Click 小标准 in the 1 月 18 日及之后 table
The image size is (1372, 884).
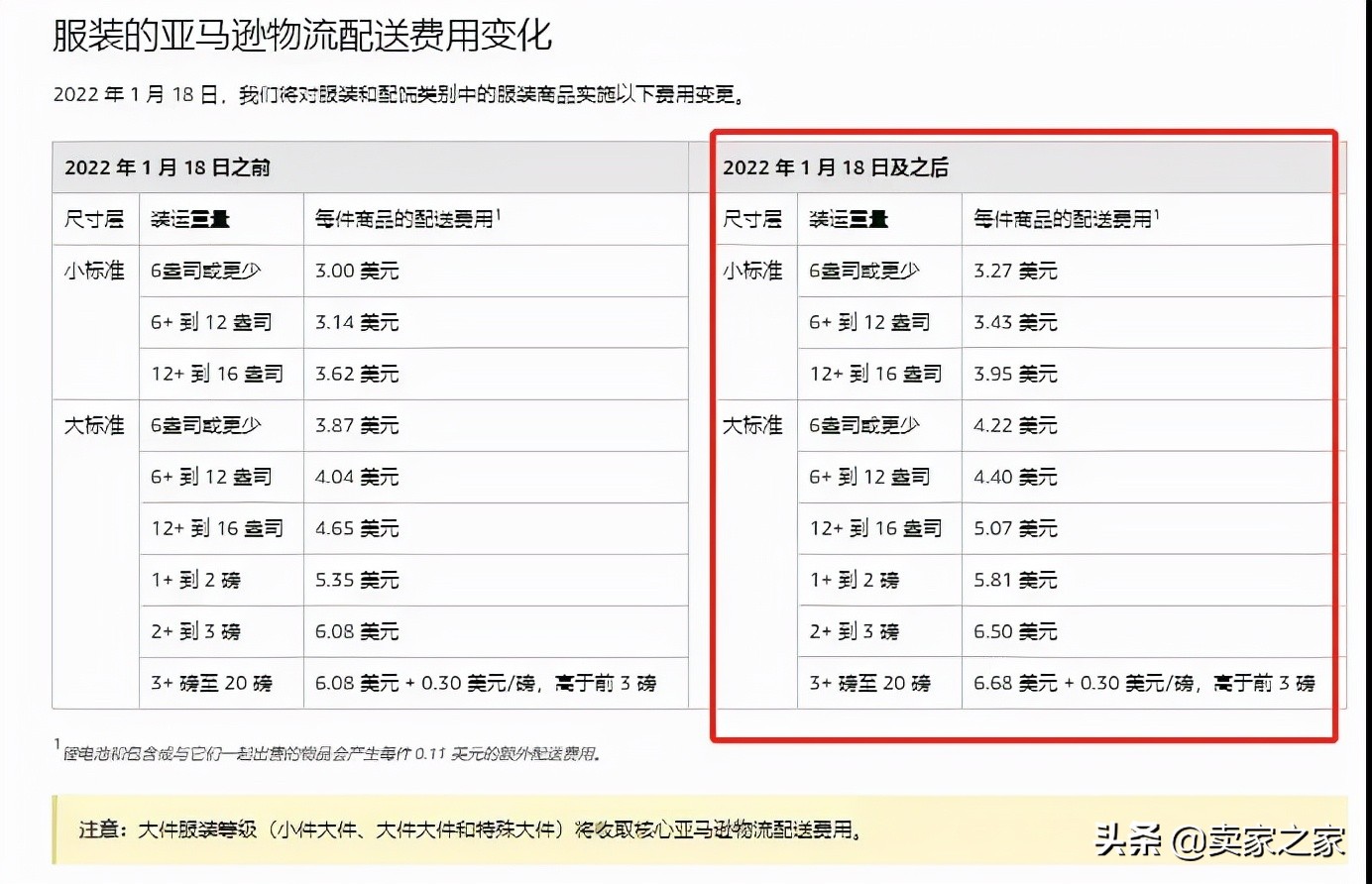752,271
